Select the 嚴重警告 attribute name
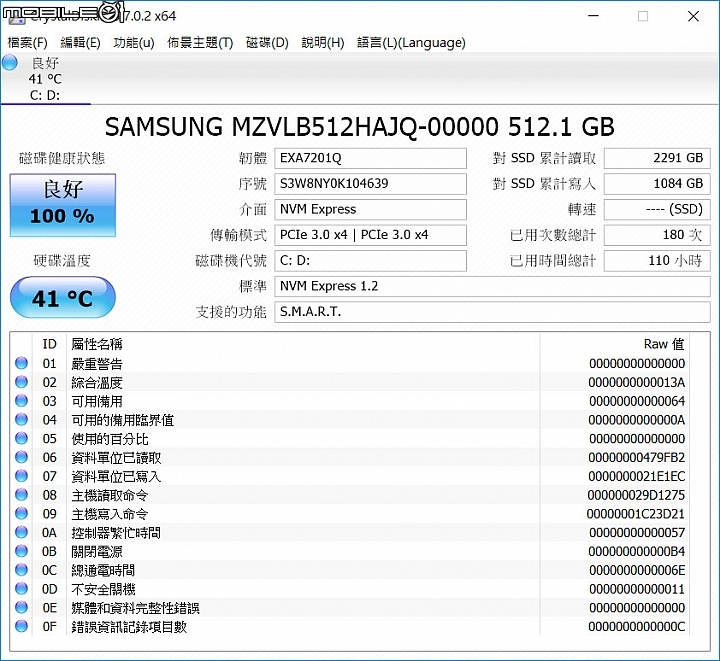The width and height of the screenshot is (720, 661). tap(97, 364)
